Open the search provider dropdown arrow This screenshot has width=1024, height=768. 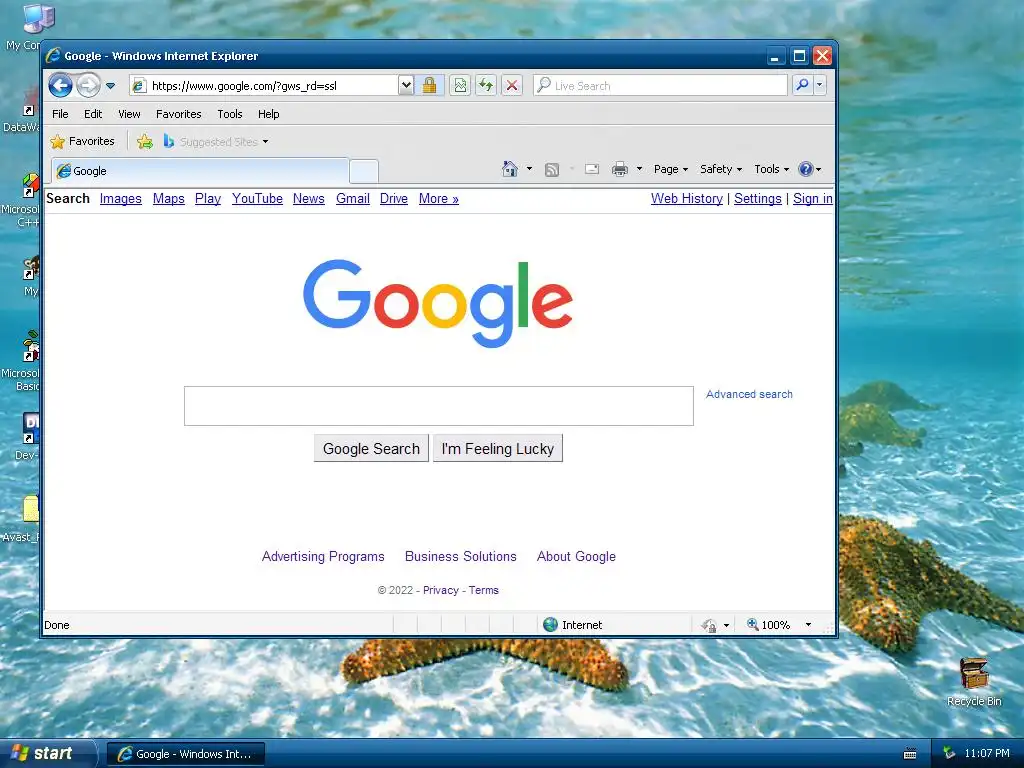(819, 86)
